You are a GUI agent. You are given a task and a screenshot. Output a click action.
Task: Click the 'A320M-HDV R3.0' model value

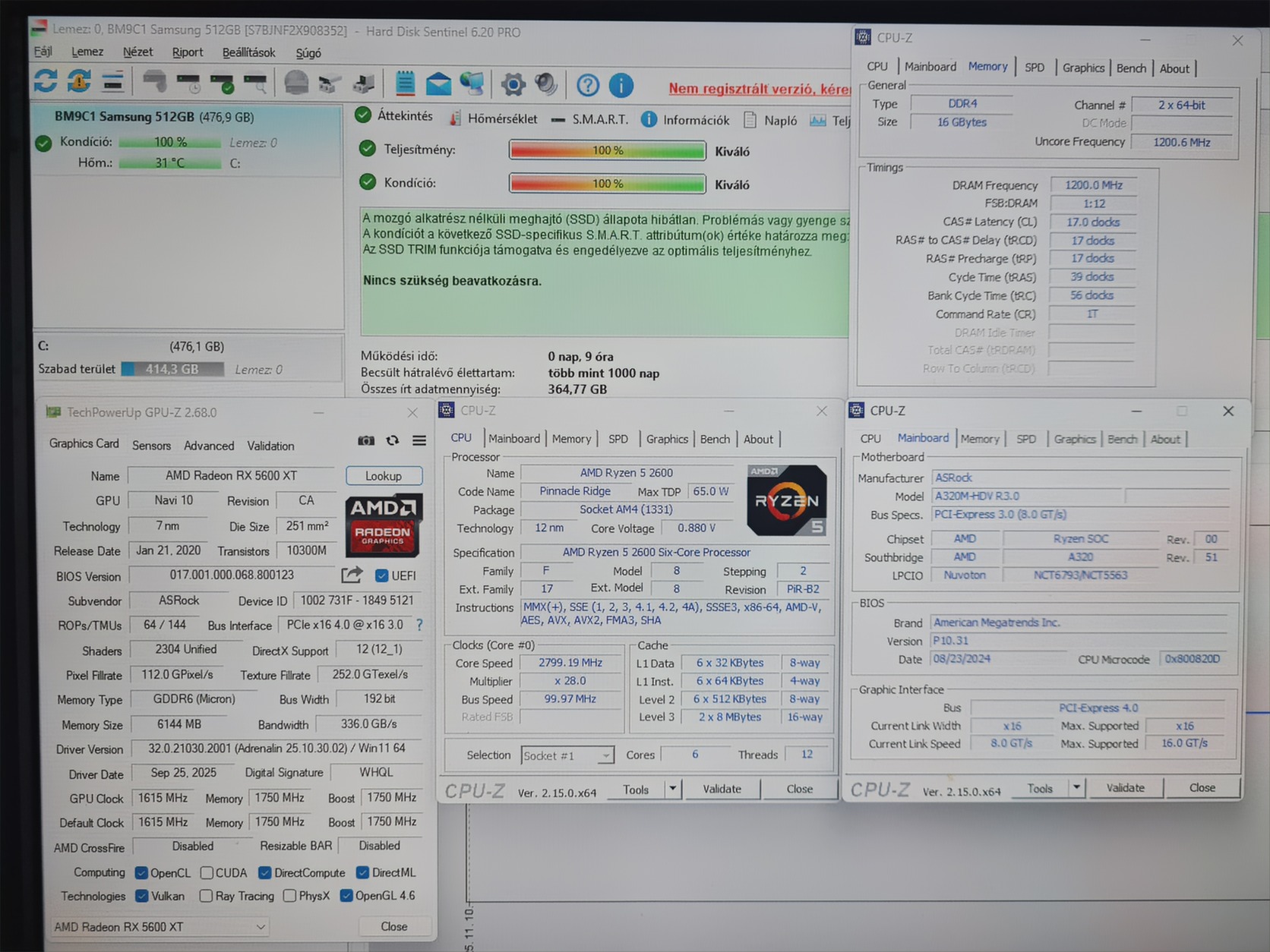coord(977,496)
